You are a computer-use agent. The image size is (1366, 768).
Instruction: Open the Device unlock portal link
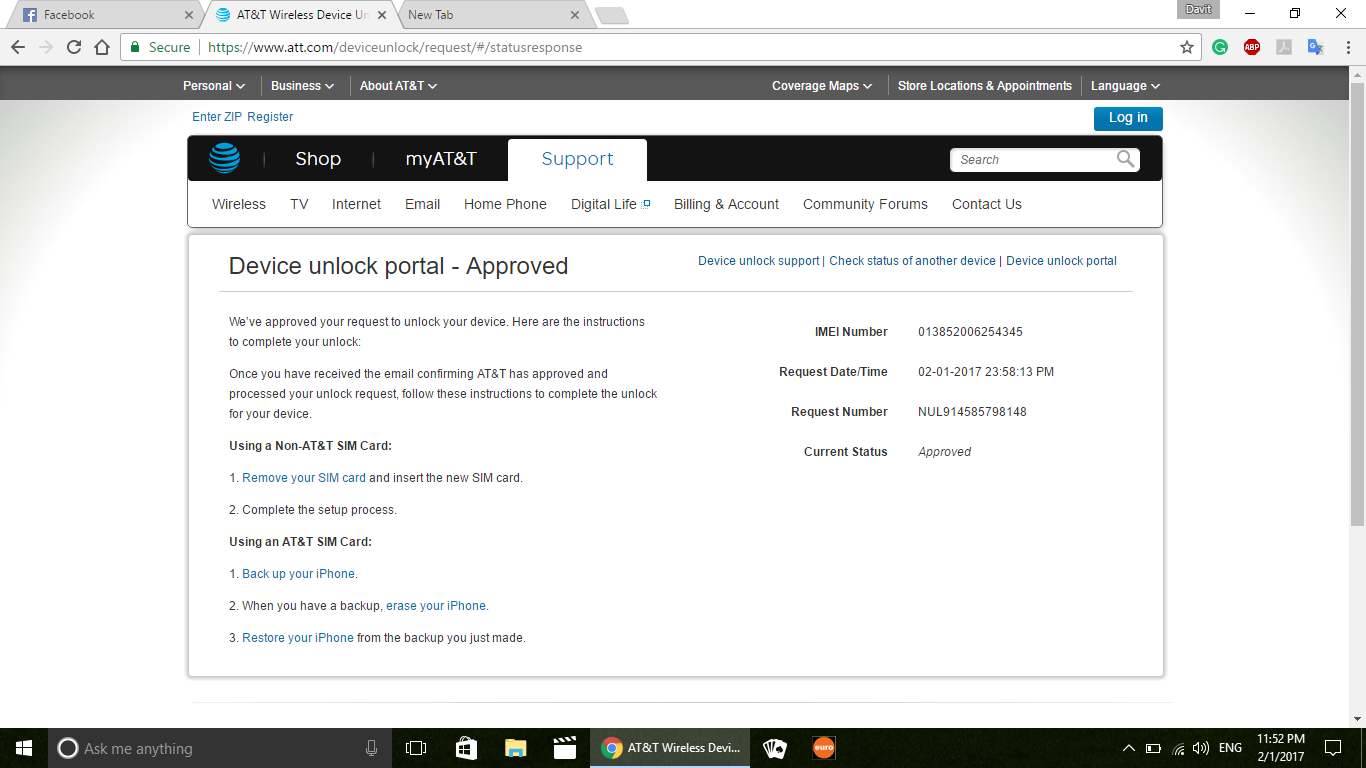point(1061,261)
